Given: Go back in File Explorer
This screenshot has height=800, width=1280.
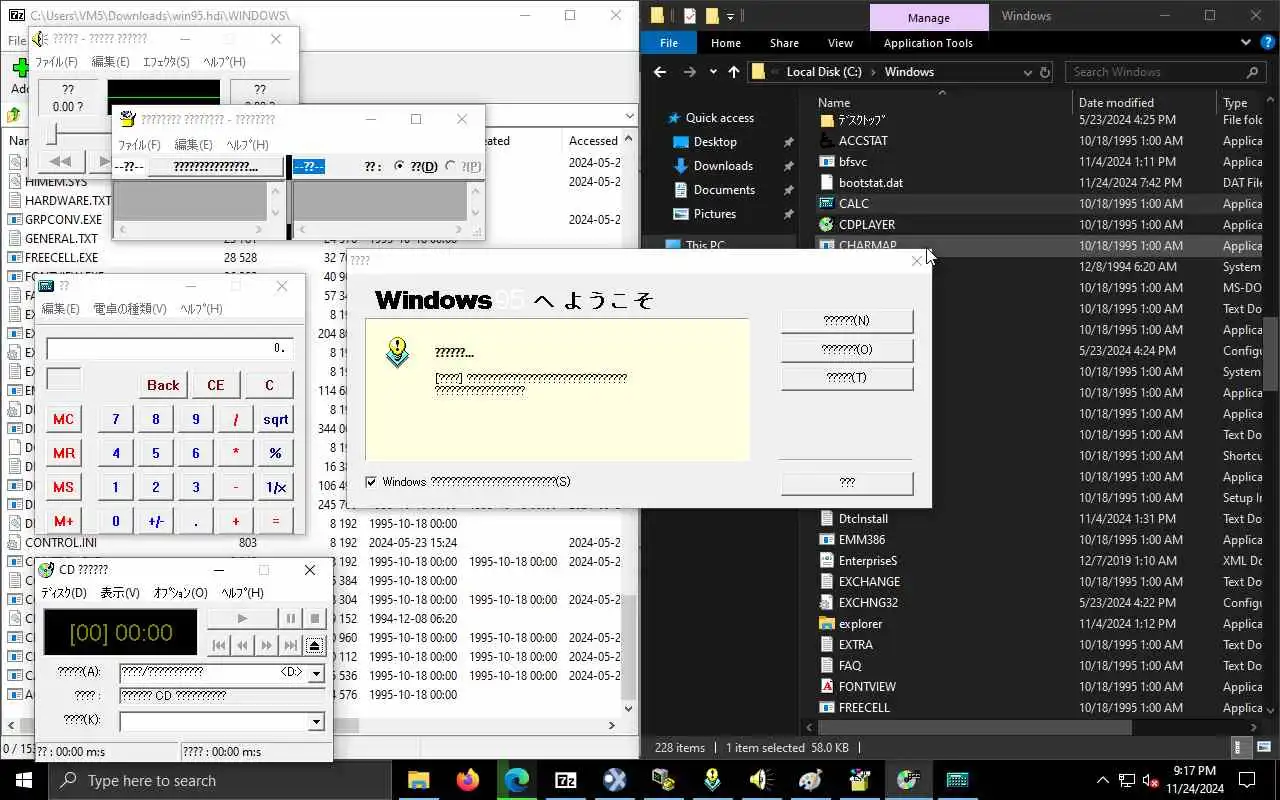Looking at the screenshot, I should click(660, 72).
